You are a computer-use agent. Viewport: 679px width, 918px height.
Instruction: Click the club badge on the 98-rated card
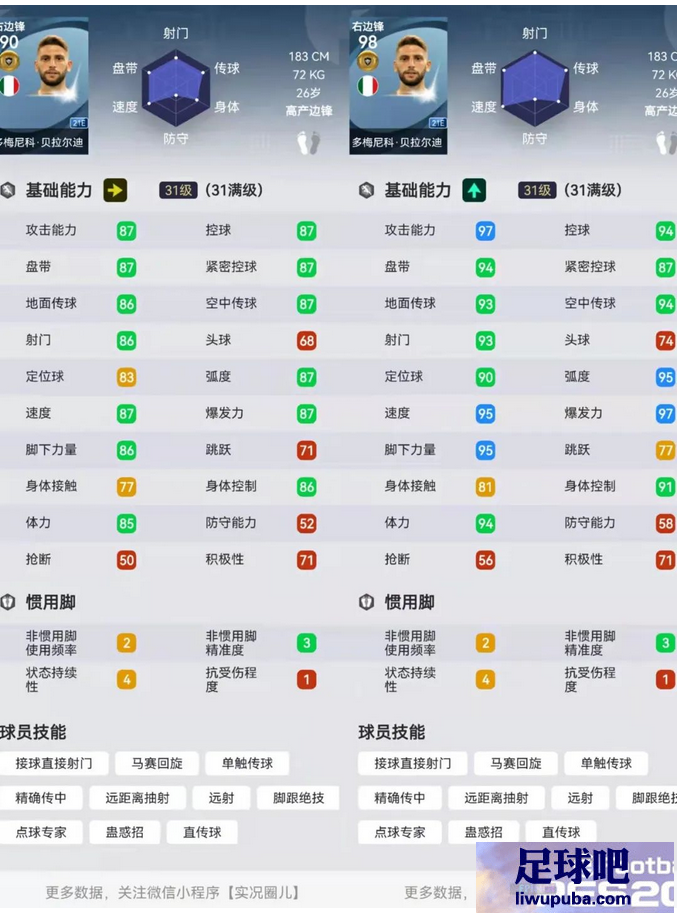(368, 60)
